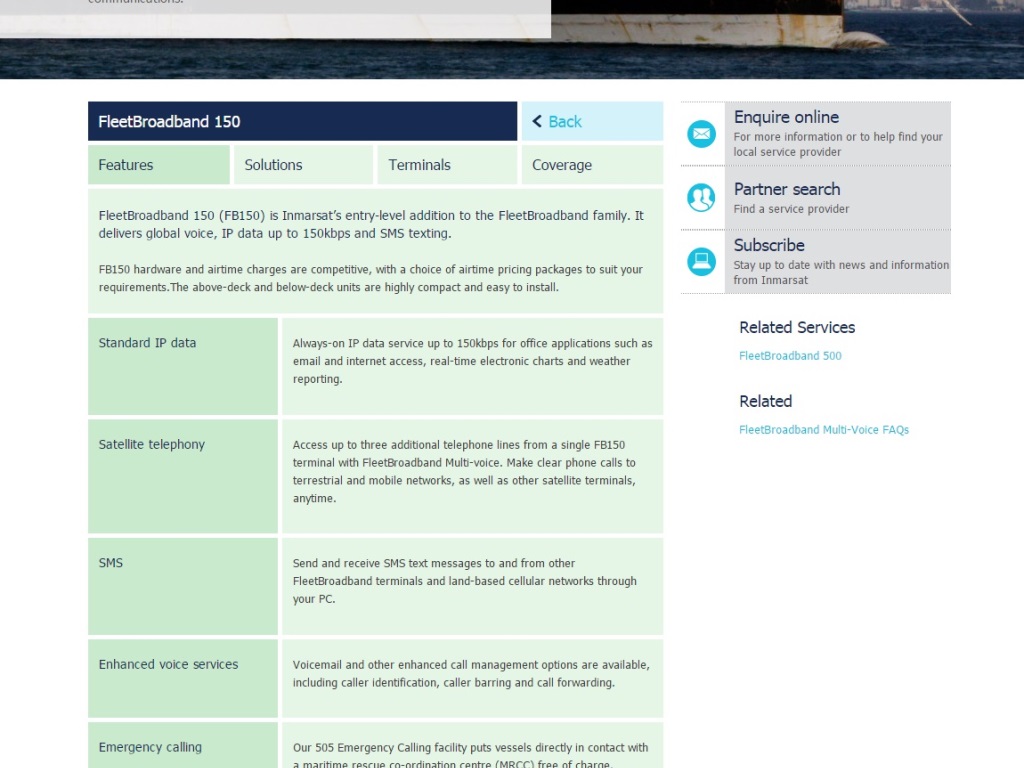
Task: Click the SMS feature label
Action: click(111, 563)
